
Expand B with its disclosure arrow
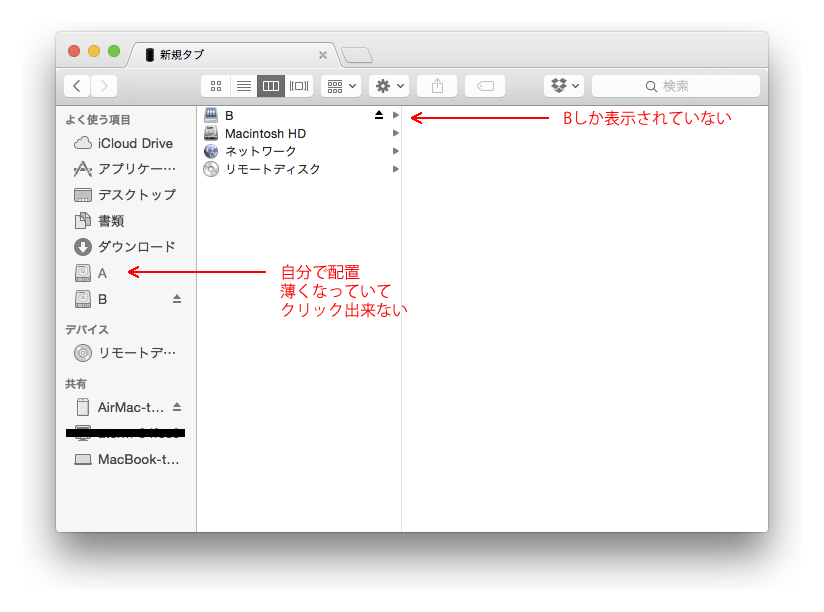[396, 115]
